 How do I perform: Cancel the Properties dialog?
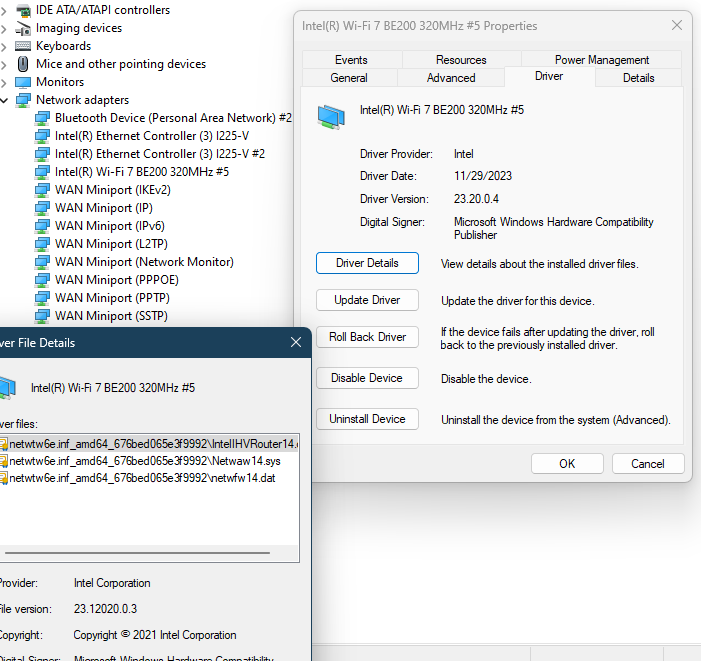(x=648, y=463)
